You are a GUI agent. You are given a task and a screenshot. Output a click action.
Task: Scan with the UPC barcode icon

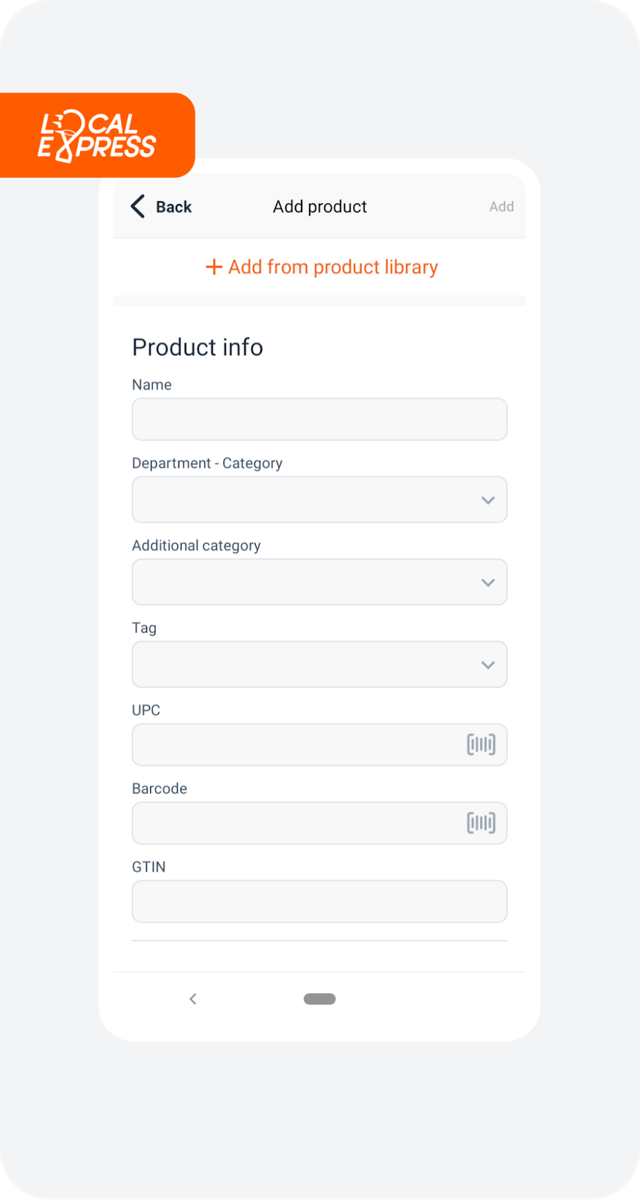(x=481, y=744)
